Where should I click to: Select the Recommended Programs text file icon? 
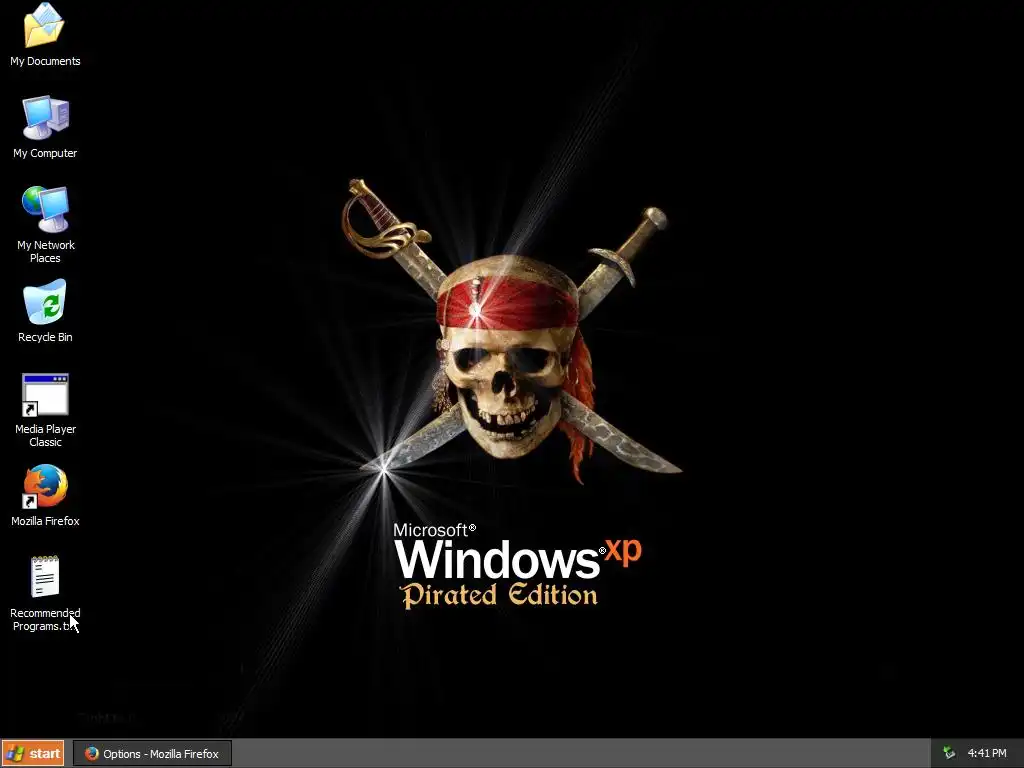pos(44,577)
